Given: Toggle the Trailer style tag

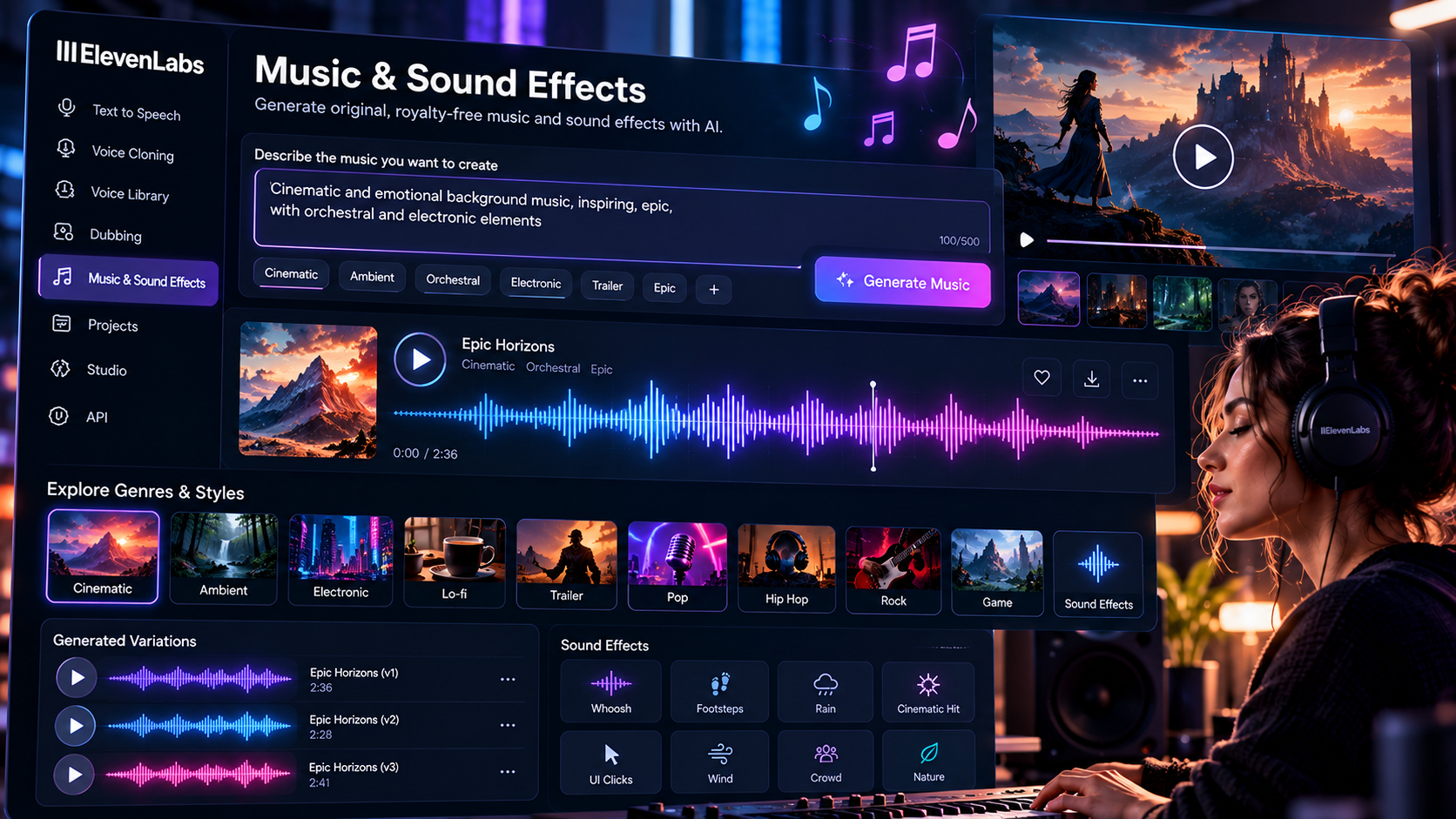Looking at the screenshot, I should 607,285.
